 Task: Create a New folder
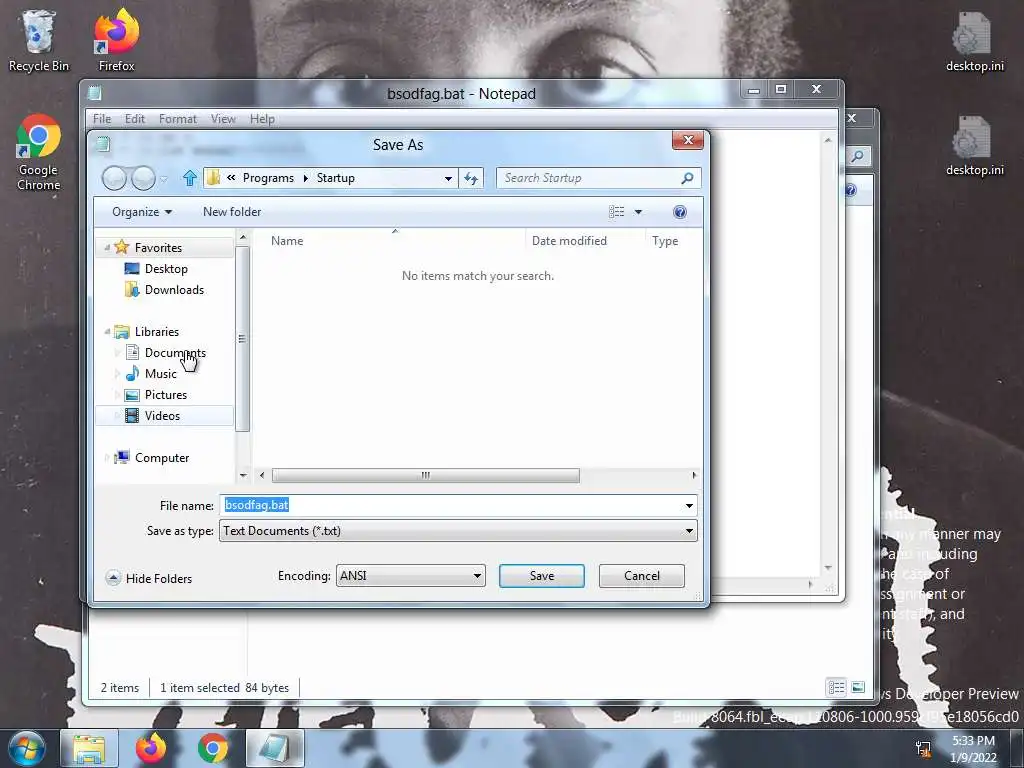tap(232, 212)
